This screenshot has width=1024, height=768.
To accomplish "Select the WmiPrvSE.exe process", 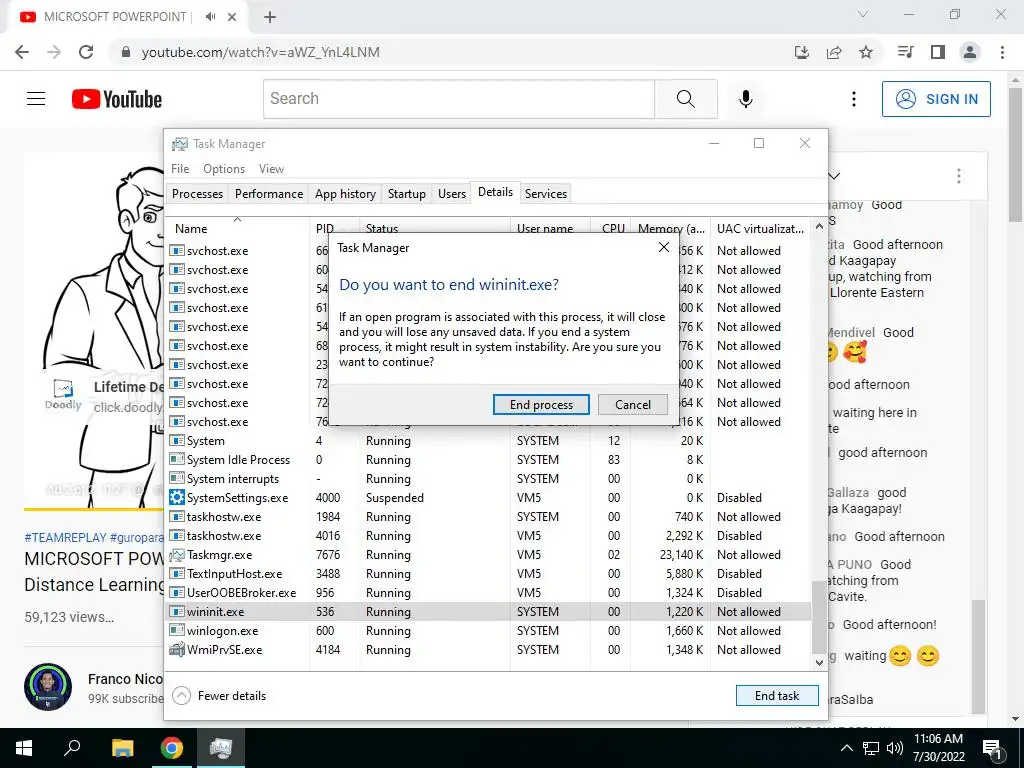I will [488, 650].
